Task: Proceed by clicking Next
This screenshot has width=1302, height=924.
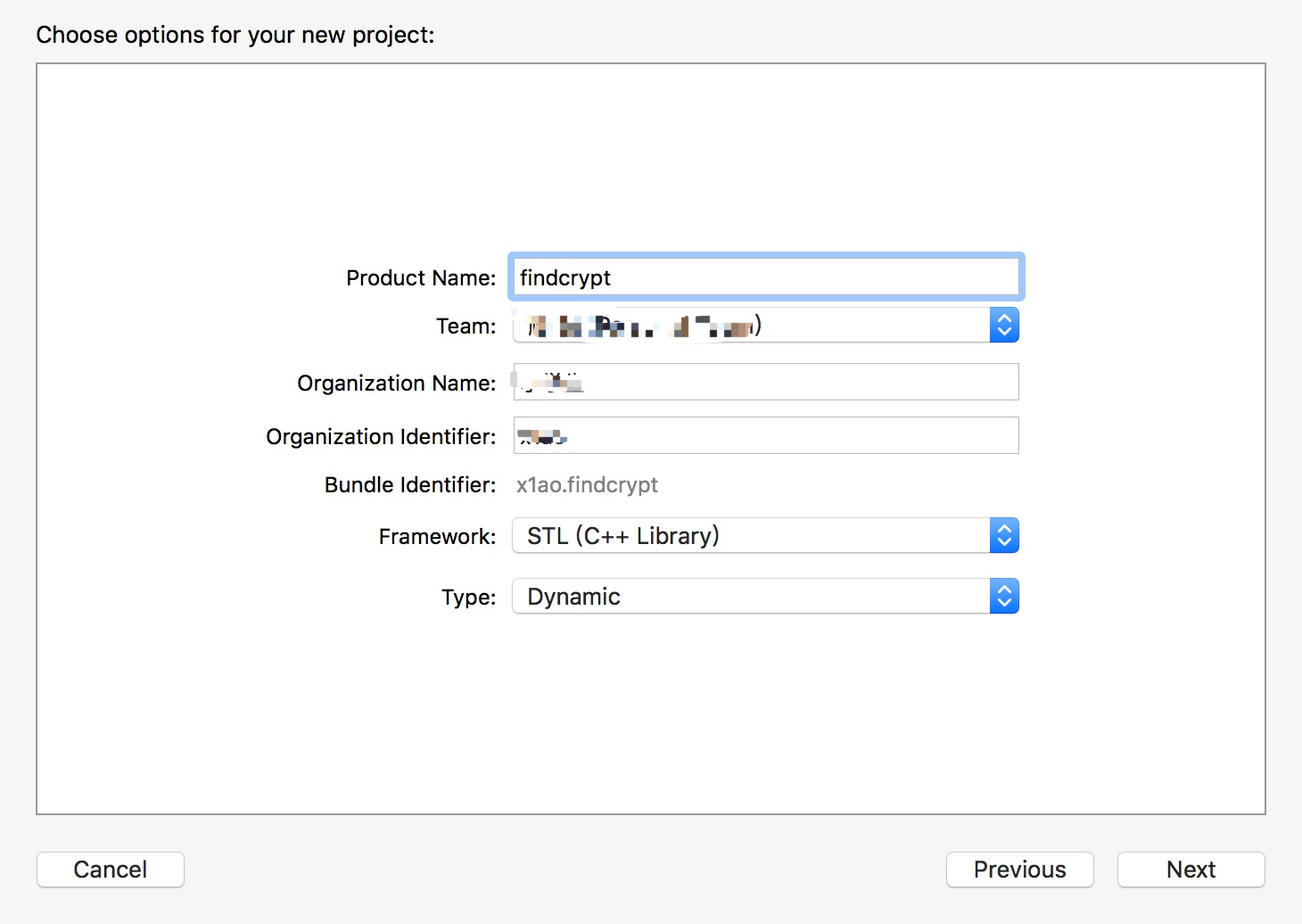Action: [x=1191, y=870]
